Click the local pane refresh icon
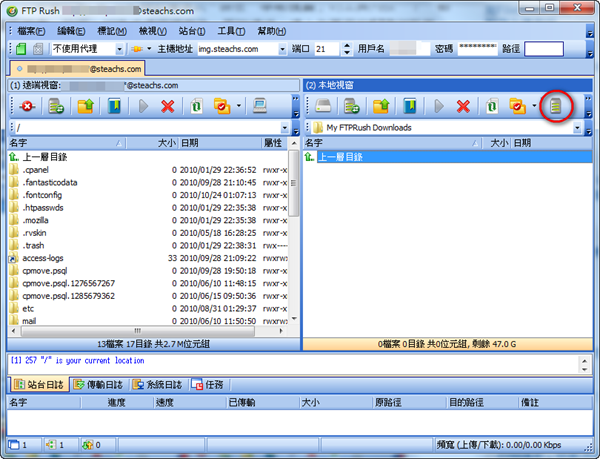The image size is (600, 459). 492,106
